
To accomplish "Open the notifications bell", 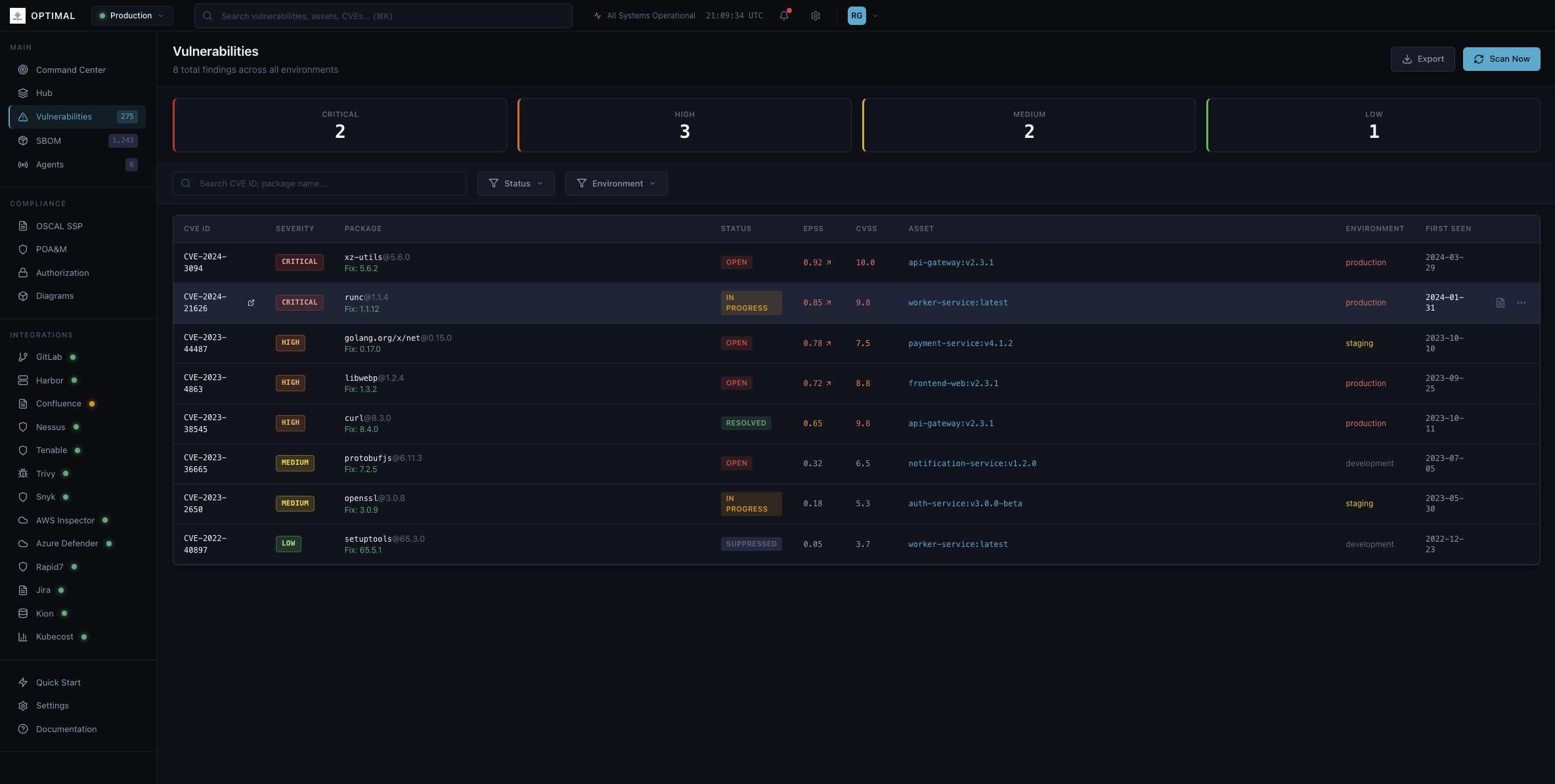I will (x=783, y=15).
